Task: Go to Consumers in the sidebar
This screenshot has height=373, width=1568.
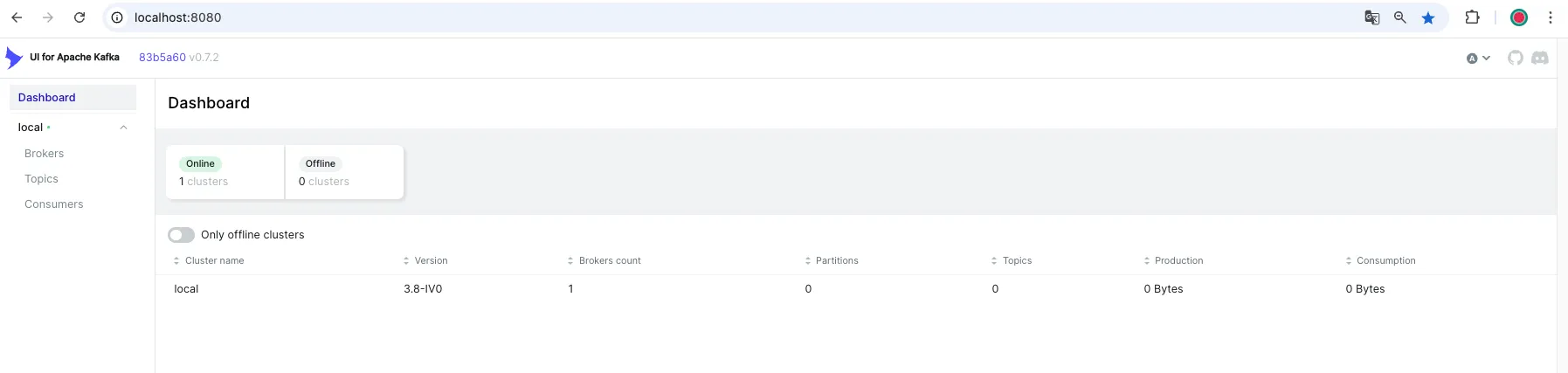Action: 54,204
